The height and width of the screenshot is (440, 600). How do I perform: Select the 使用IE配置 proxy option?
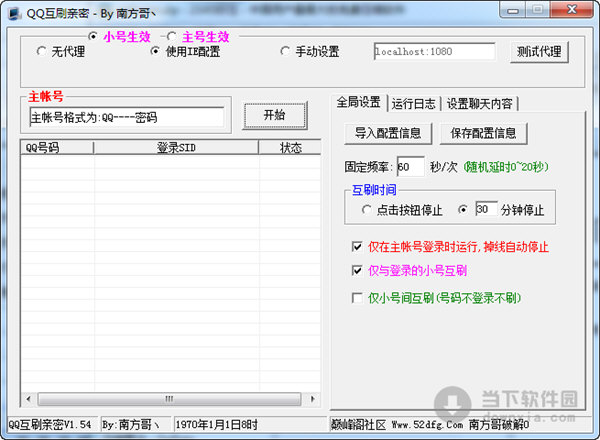pyautogui.click(x=155, y=52)
